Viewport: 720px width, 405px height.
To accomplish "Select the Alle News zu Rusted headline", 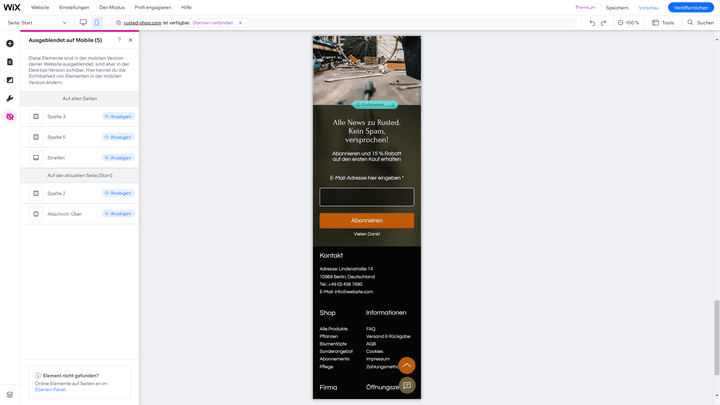I will [366, 131].
